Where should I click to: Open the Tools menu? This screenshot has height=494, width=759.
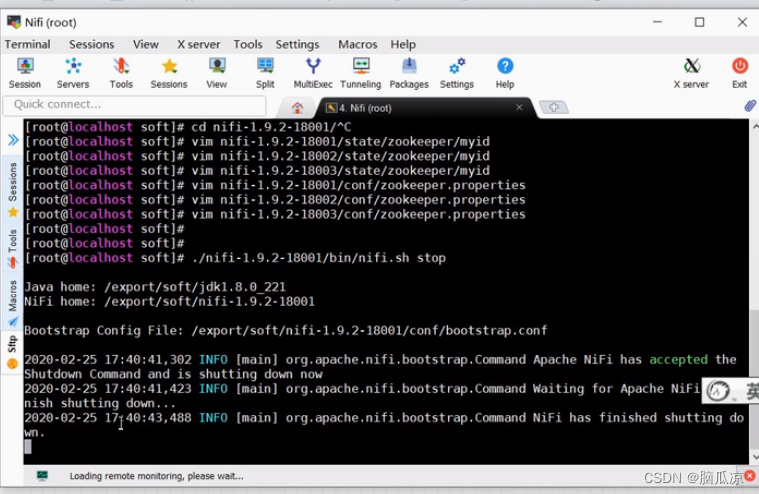click(248, 45)
